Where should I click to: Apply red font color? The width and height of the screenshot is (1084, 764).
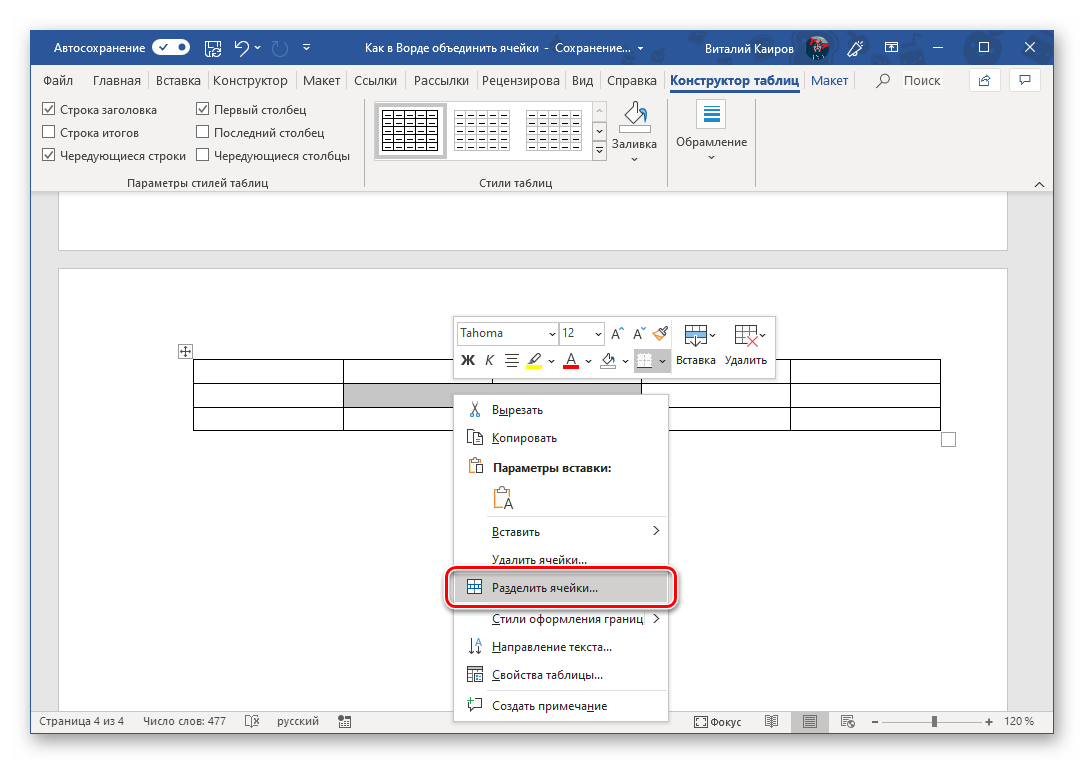click(x=571, y=360)
